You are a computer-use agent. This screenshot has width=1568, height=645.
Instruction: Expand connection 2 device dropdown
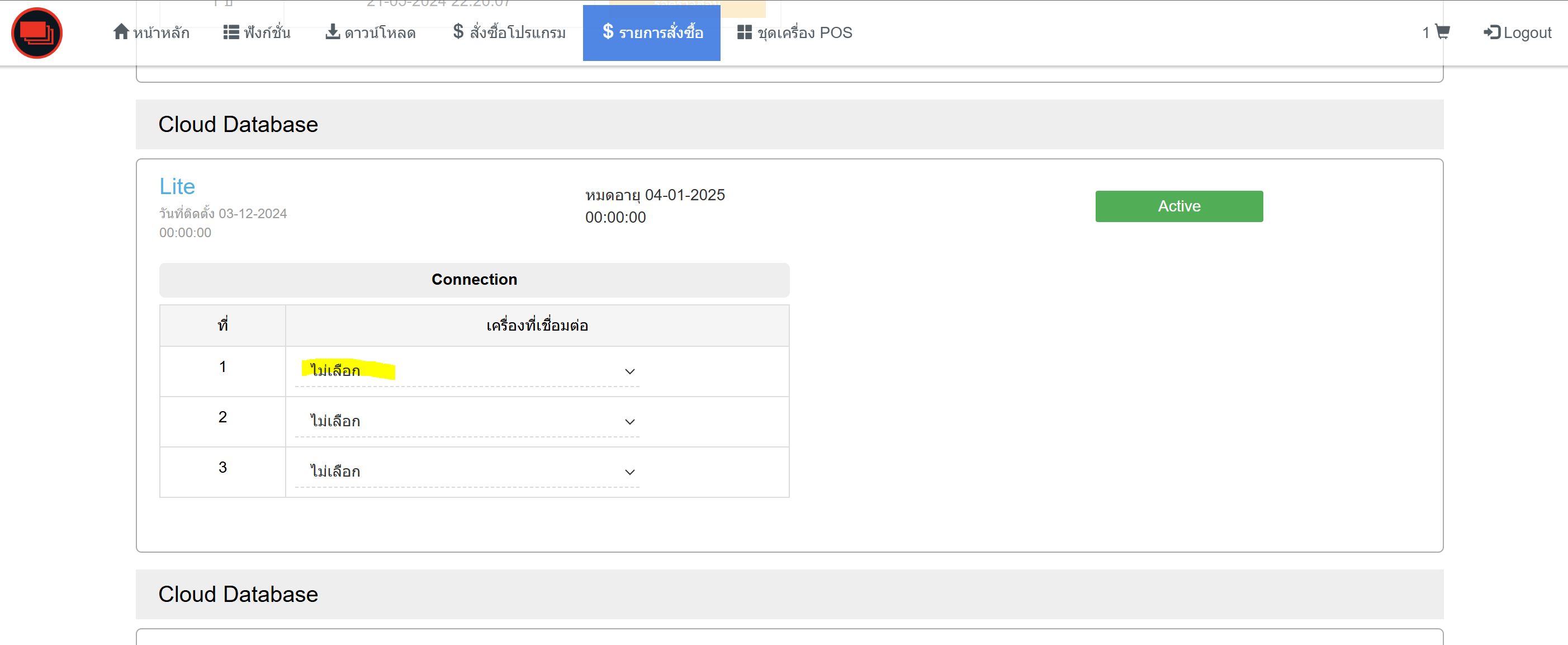pyautogui.click(x=467, y=421)
